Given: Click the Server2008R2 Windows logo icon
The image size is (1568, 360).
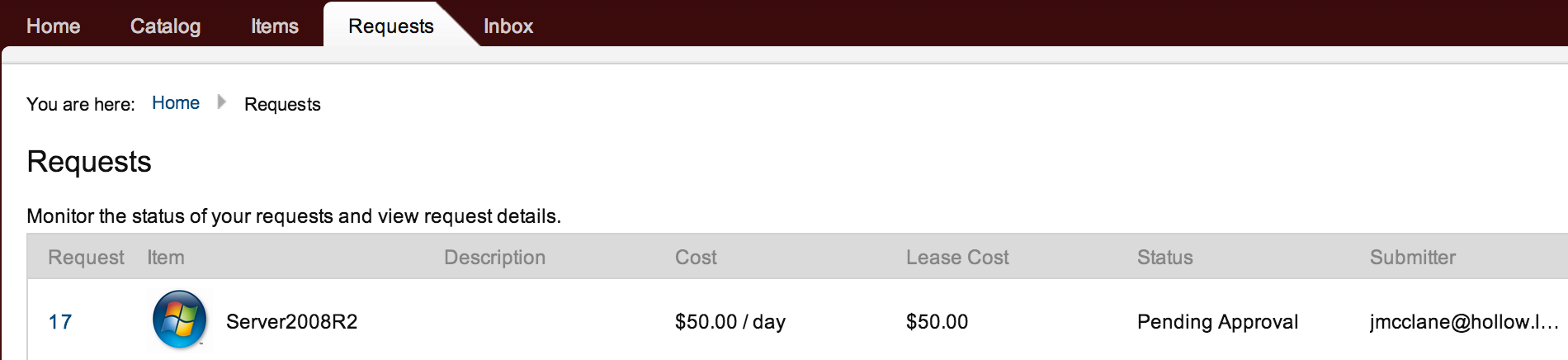Looking at the screenshot, I should click(179, 320).
